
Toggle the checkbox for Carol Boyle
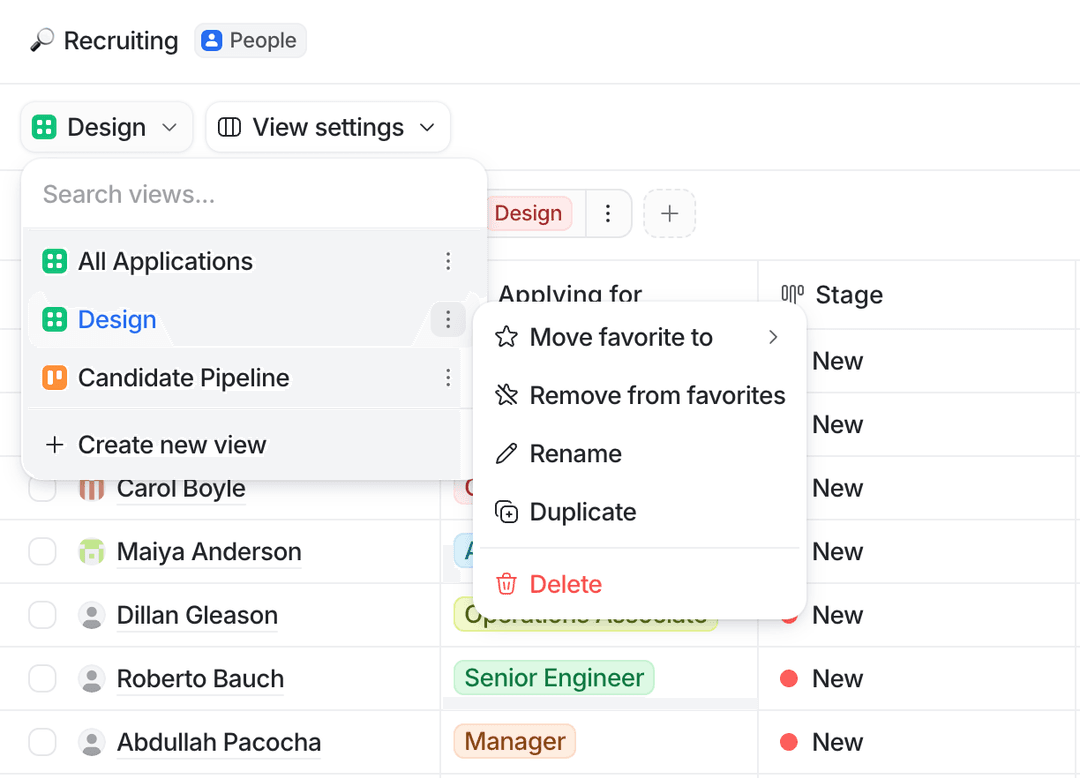[x=42, y=488]
